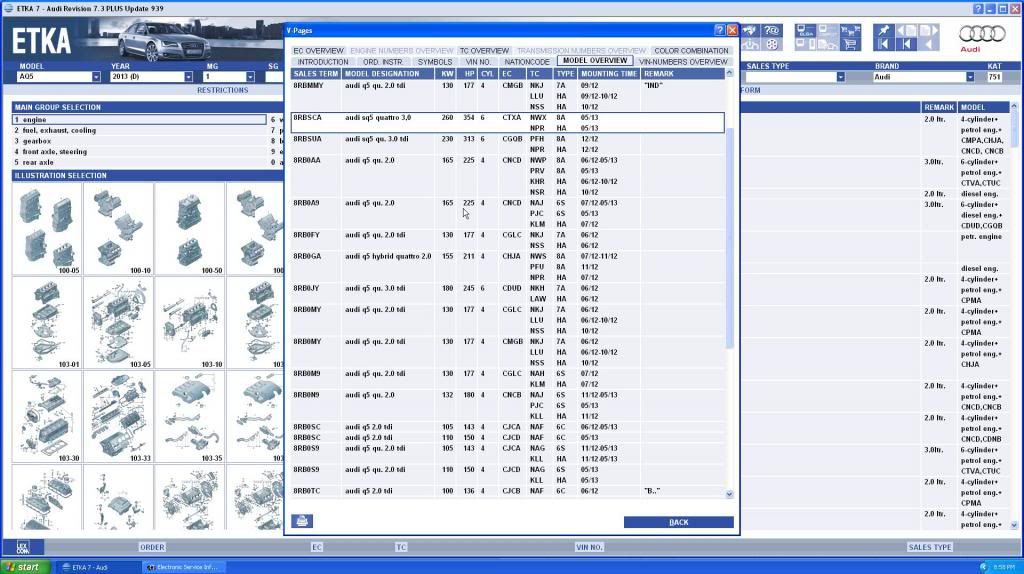Open illustration thumbnail 100-10
This screenshot has height=574, width=1024.
click(x=118, y=229)
